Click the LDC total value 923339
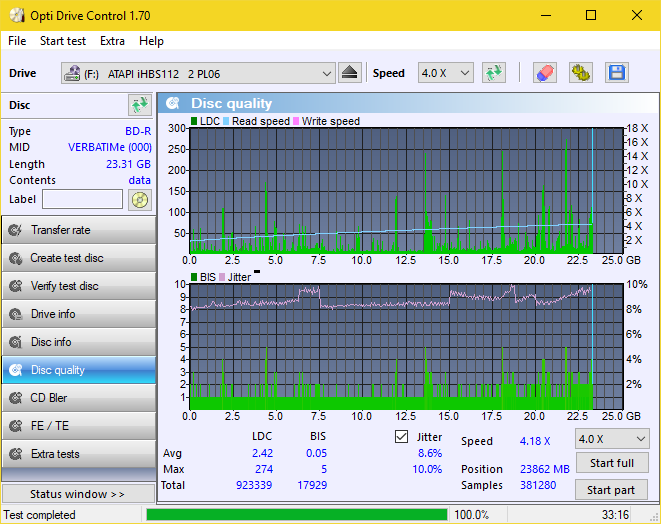661x524 pixels. 254,485
